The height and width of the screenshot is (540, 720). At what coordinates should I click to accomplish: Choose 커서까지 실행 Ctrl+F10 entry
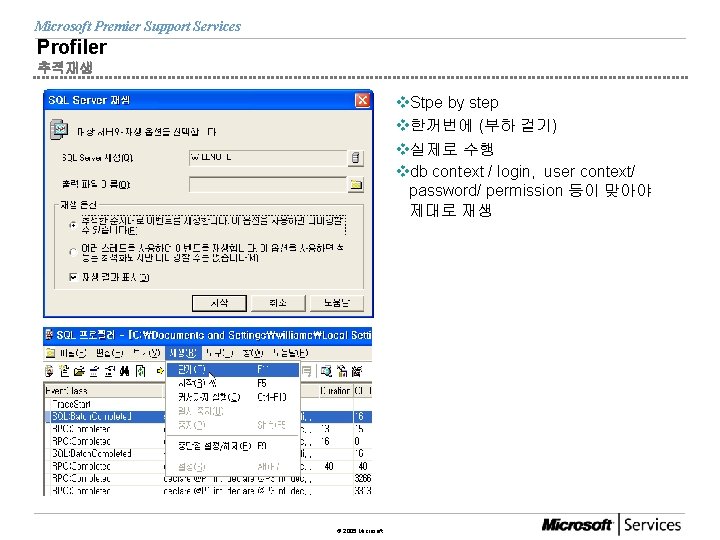[232, 397]
